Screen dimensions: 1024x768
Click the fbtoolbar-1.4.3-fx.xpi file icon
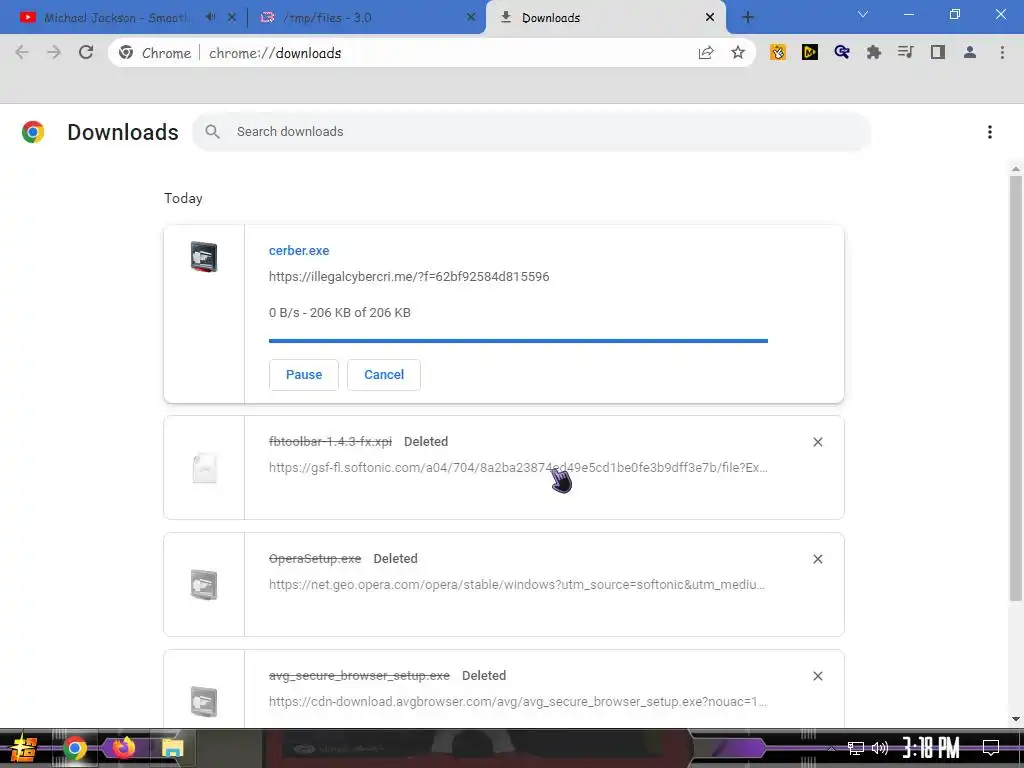point(204,468)
